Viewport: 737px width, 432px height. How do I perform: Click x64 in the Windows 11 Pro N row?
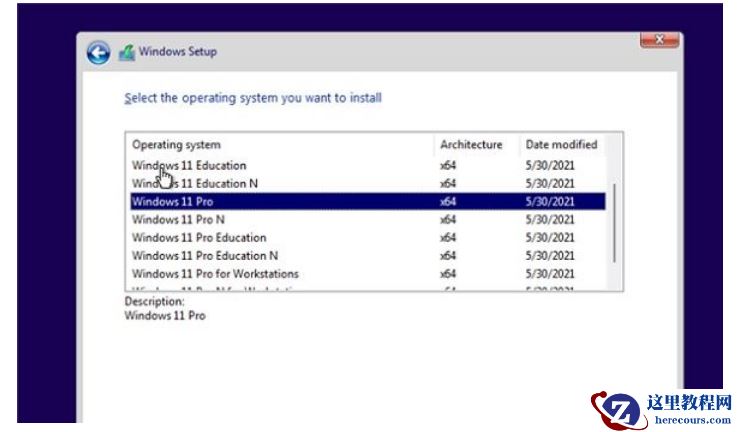[x=448, y=220]
